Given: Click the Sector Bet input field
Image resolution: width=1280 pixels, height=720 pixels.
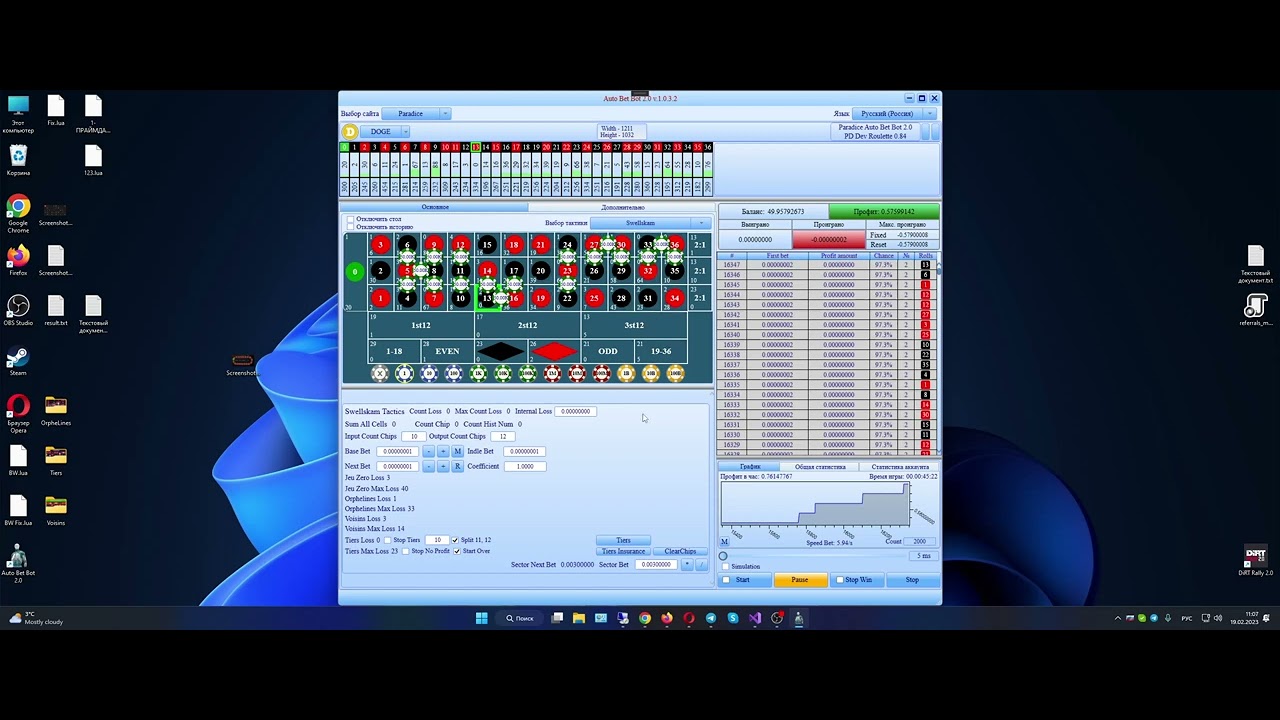Looking at the screenshot, I should [x=656, y=564].
